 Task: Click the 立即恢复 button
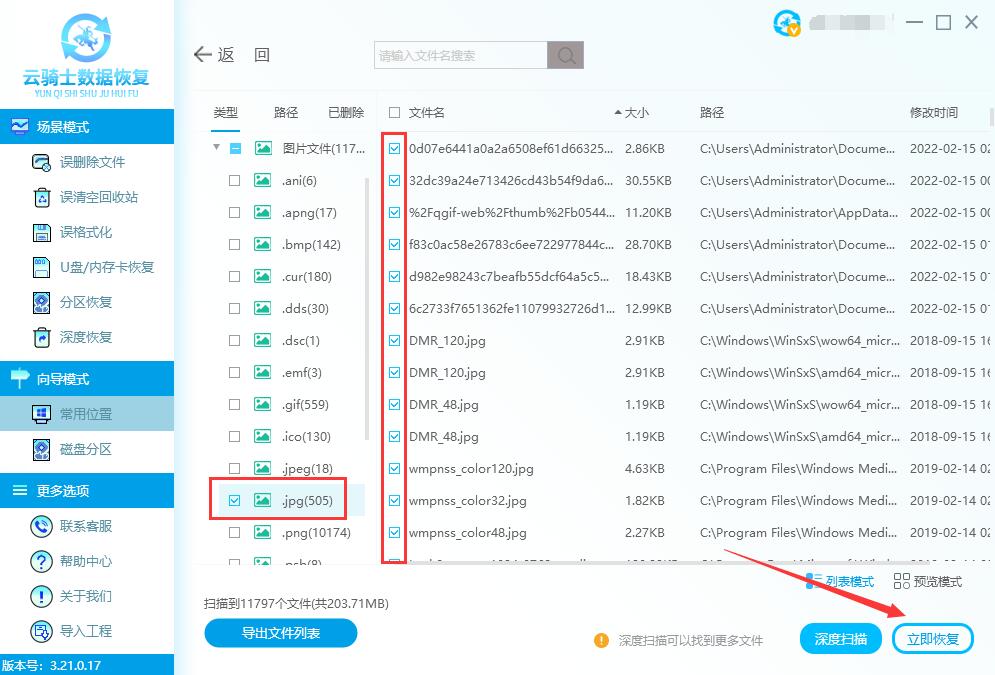coord(932,638)
